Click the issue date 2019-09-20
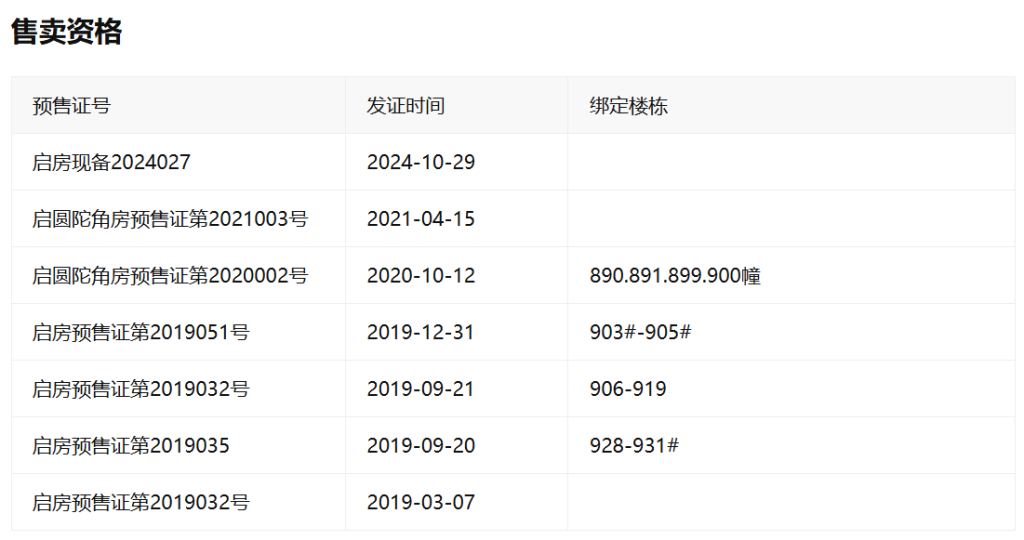Image resolution: width=1024 pixels, height=540 pixels. tap(420, 446)
